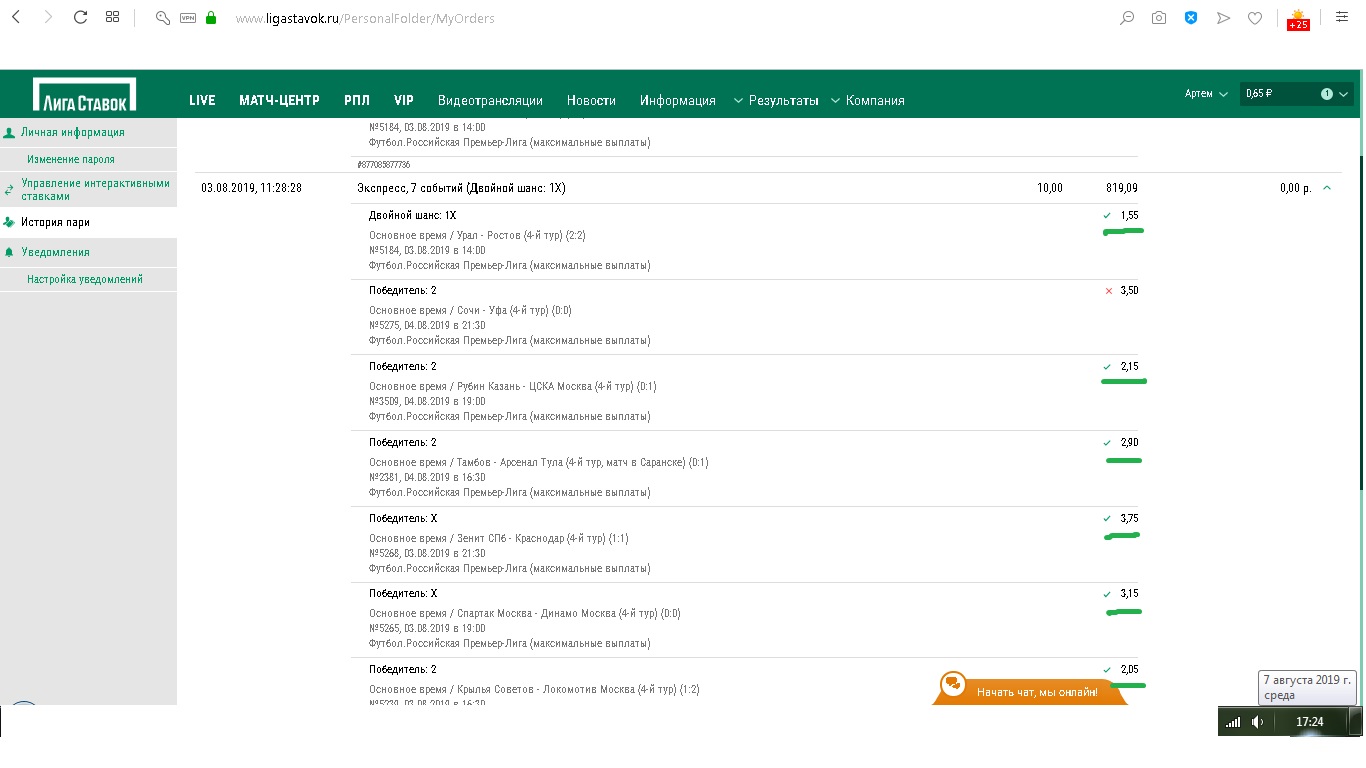This screenshot has height=768, width=1366.
Task: Click the blue ad blocker shield icon
Action: (x=1191, y=18)
